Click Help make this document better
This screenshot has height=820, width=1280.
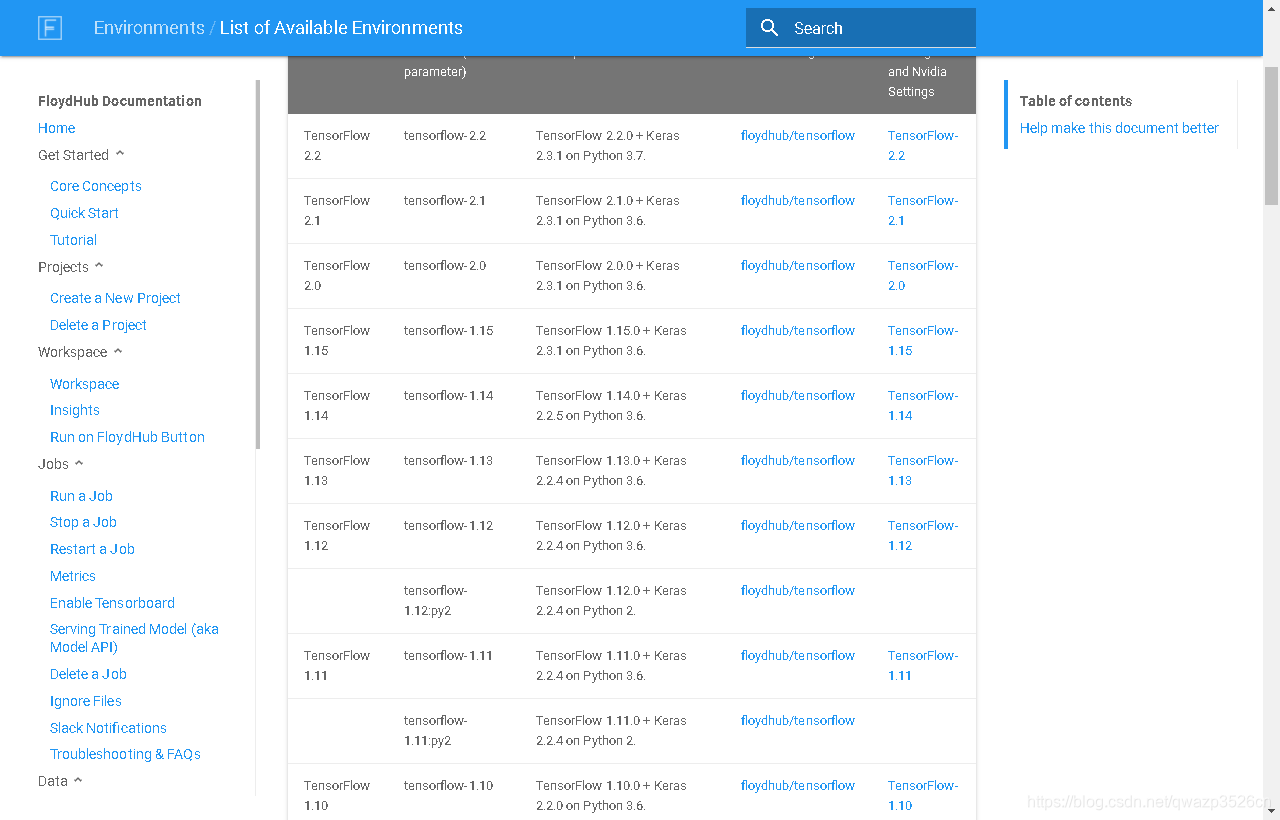(x=1119, y=128)
